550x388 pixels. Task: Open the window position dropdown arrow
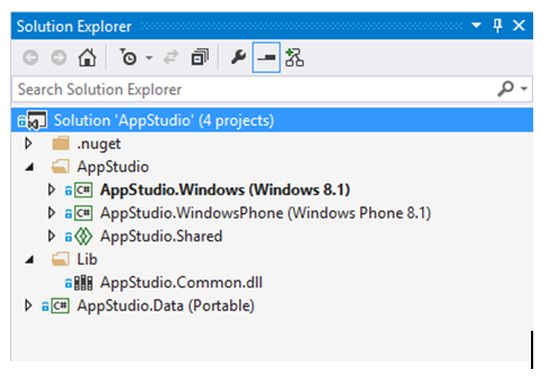(x=476, y=25)
